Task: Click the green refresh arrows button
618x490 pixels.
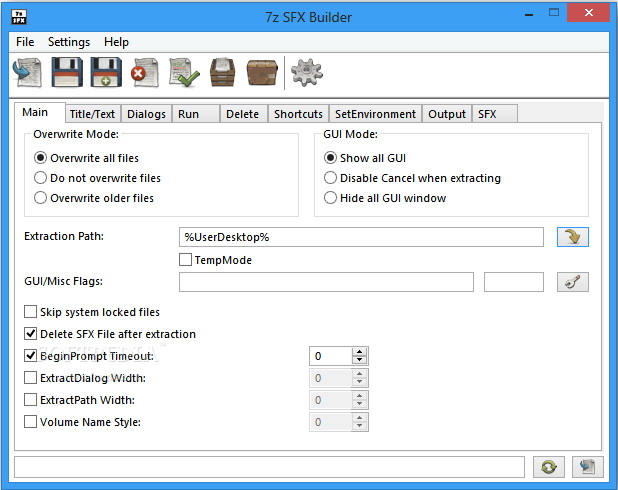Action: click(x=549, y=467)
